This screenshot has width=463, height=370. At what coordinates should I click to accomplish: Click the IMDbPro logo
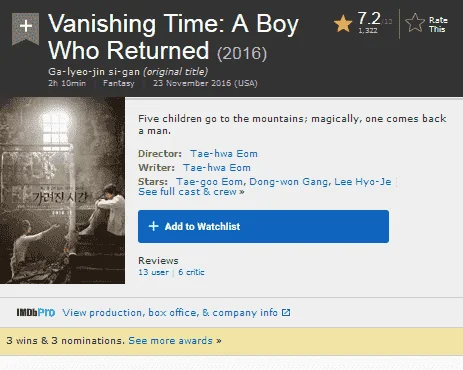(x=36, y=312)
